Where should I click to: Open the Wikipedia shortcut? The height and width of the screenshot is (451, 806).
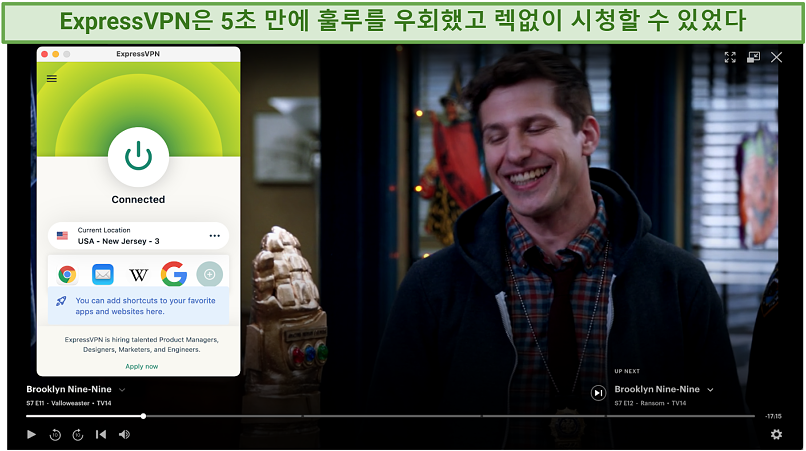[x=138, y=275]
